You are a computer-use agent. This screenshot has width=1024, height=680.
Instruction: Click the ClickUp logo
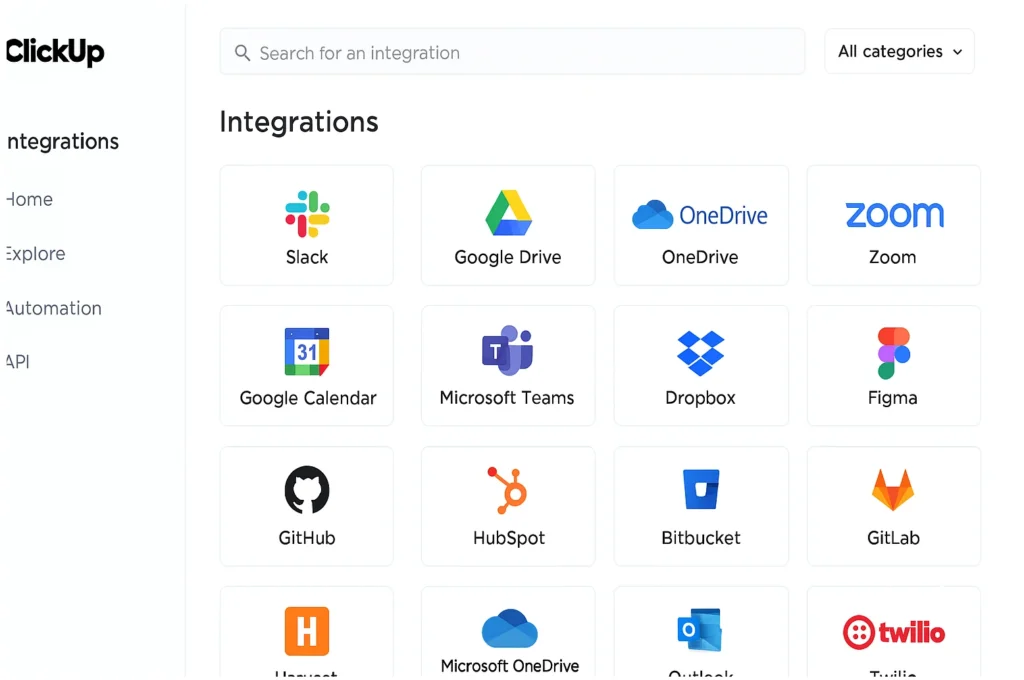click(55, 52)
